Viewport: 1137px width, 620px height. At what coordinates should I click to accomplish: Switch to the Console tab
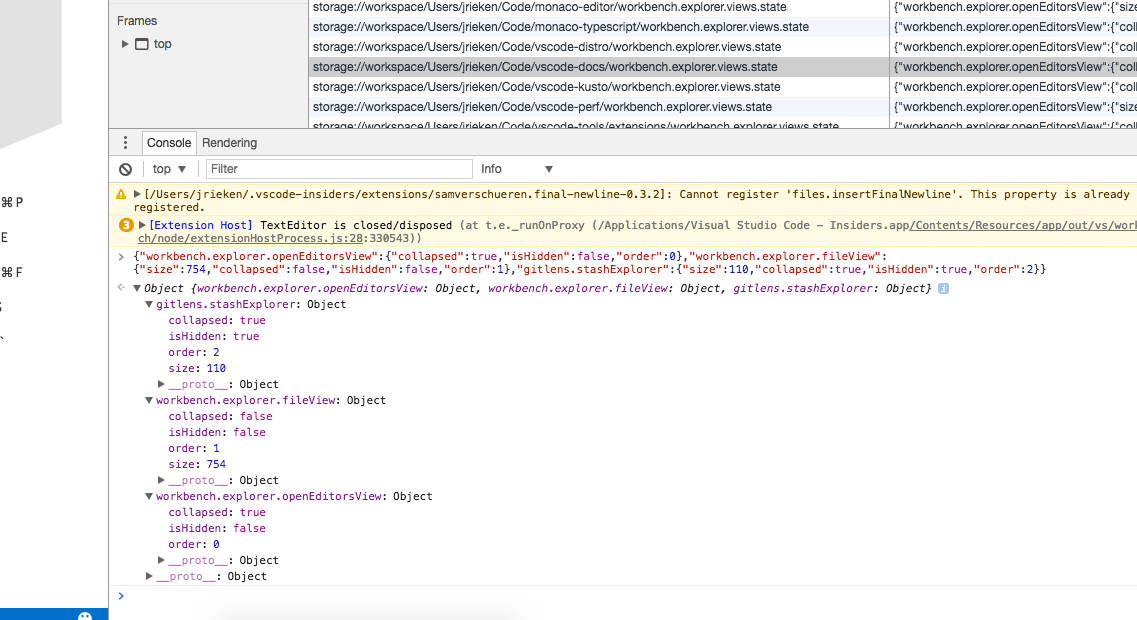point(168,143)
